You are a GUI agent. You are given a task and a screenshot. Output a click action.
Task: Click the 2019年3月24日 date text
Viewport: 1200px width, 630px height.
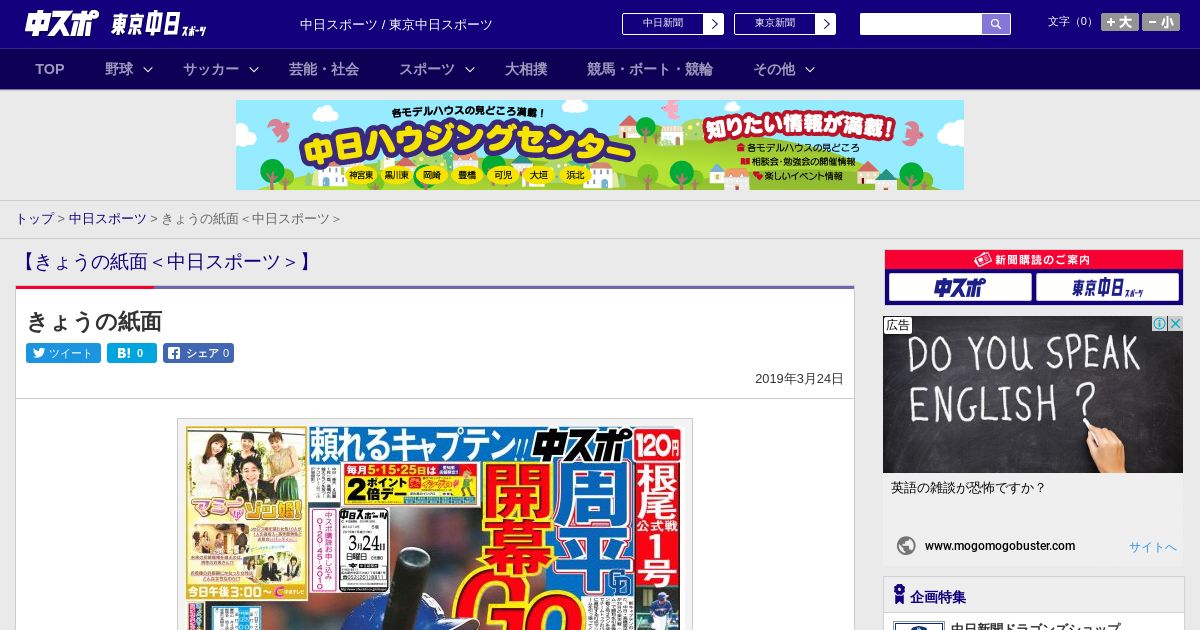tap(799, 379)
